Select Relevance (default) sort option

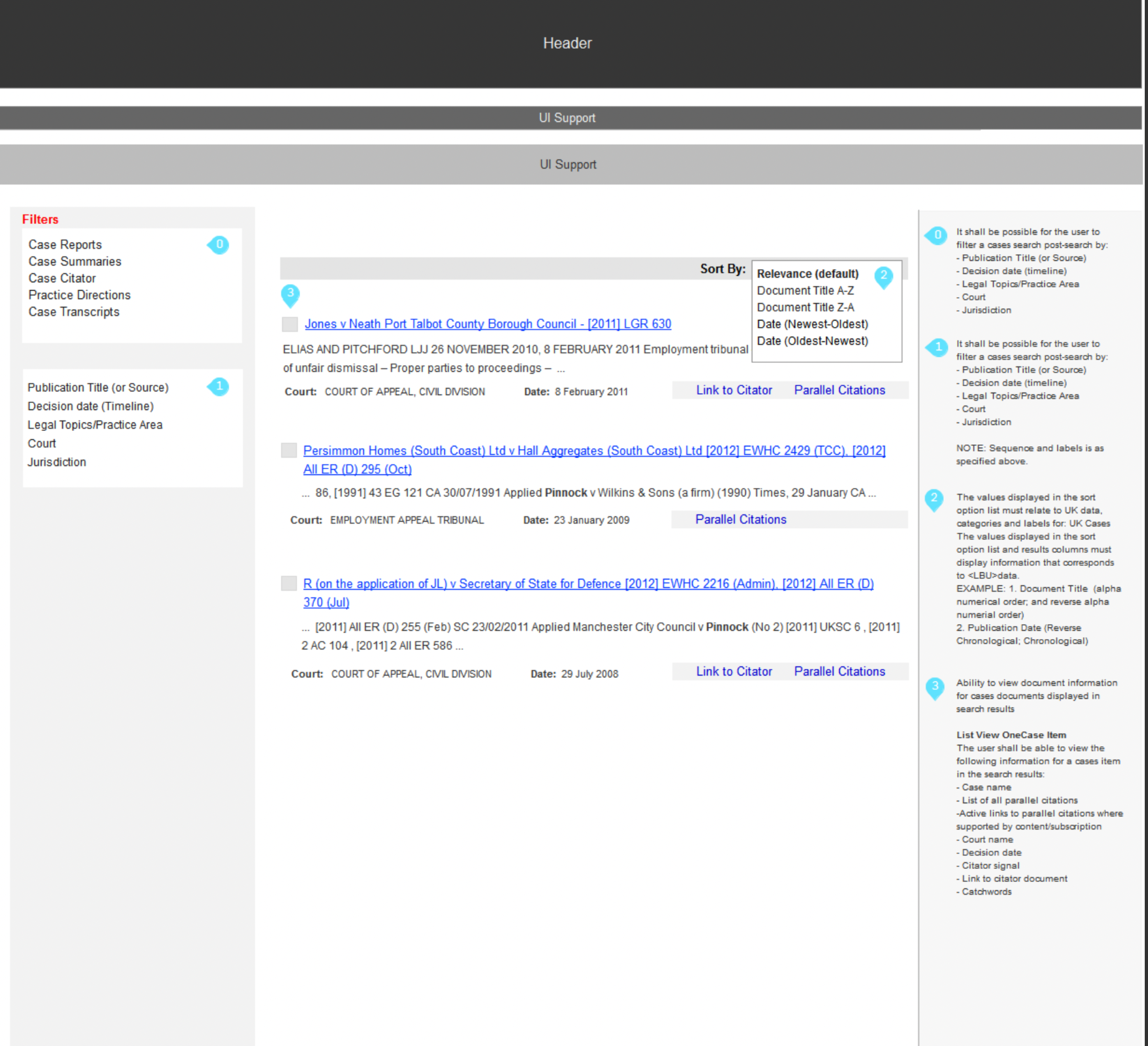point(807,274)
